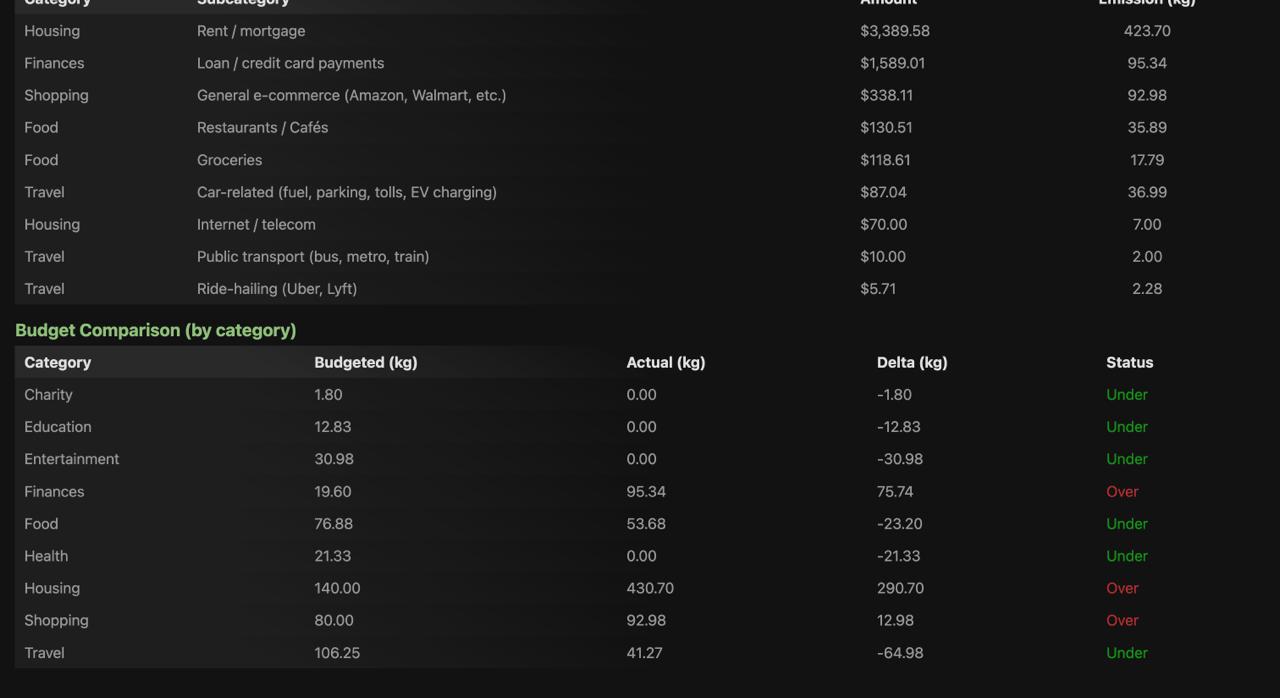
Task: Select the Restaurants / Cafés entry
Action: click(262, 127)
